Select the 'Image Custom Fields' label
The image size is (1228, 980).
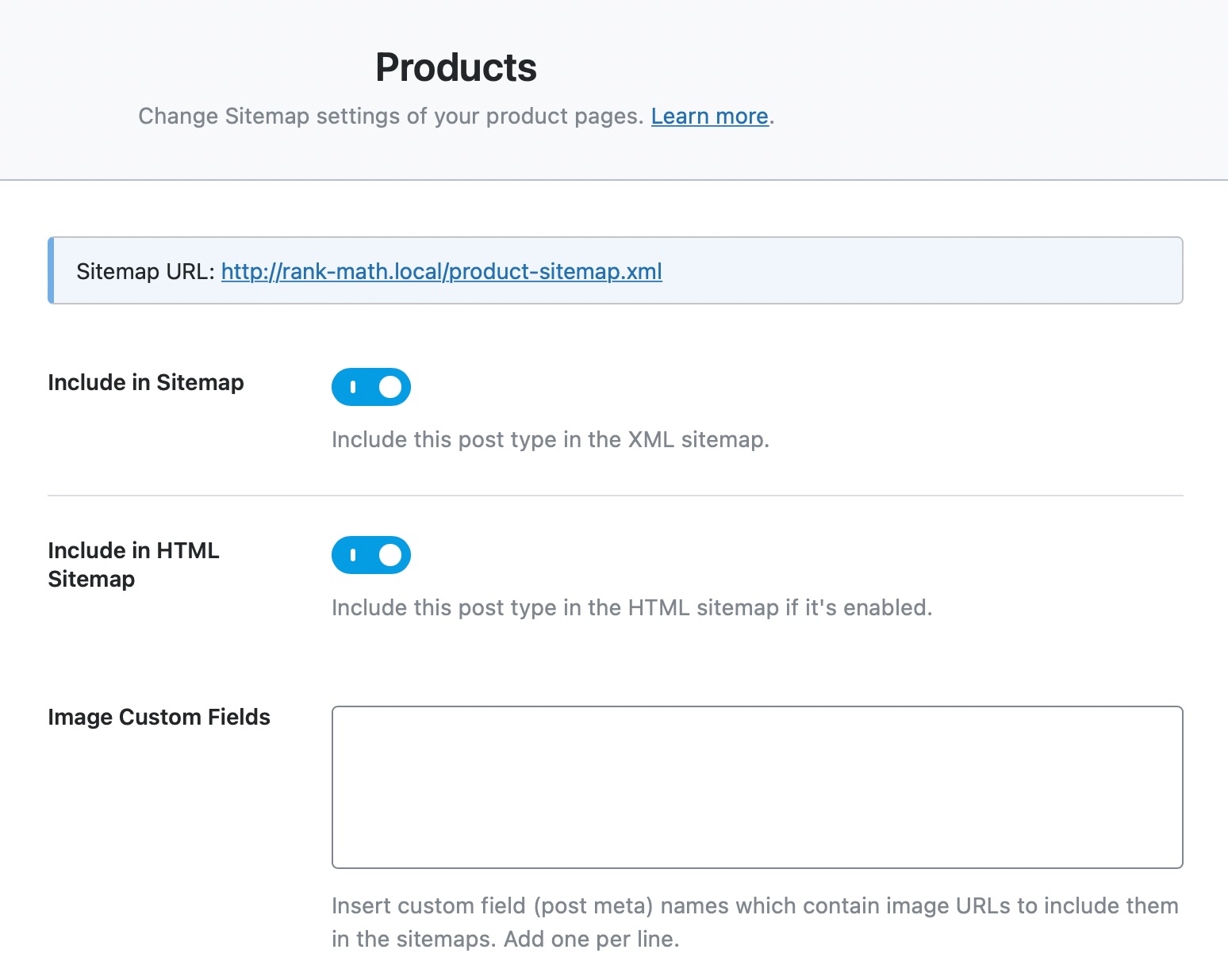point(159,717)
